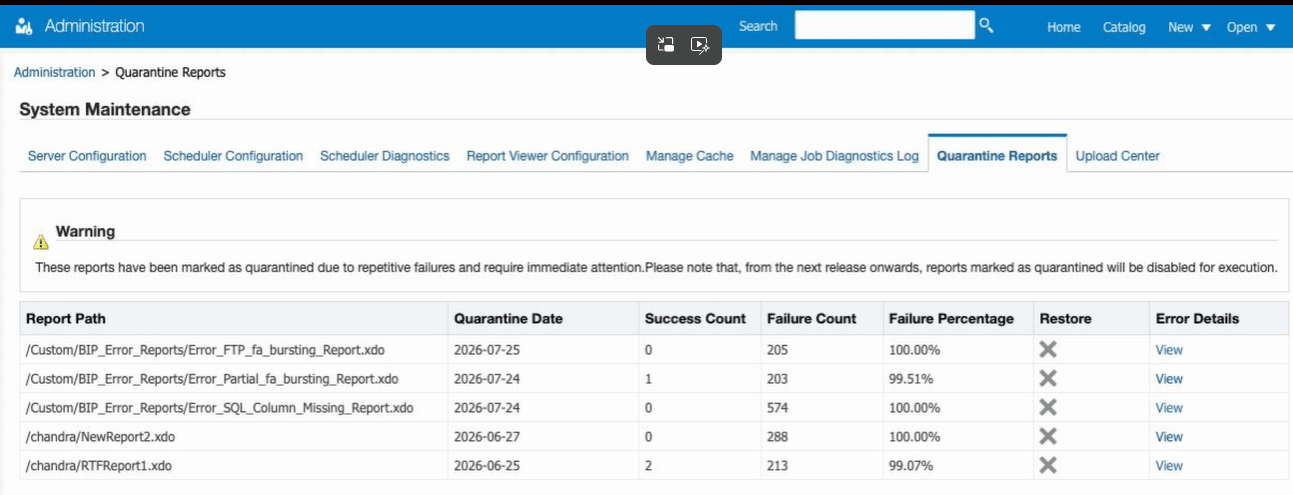The width and height of the screenshot is (1293, 495).
Task: Click the 99.07% failure percentage cell
Action: tap(957, 466)
